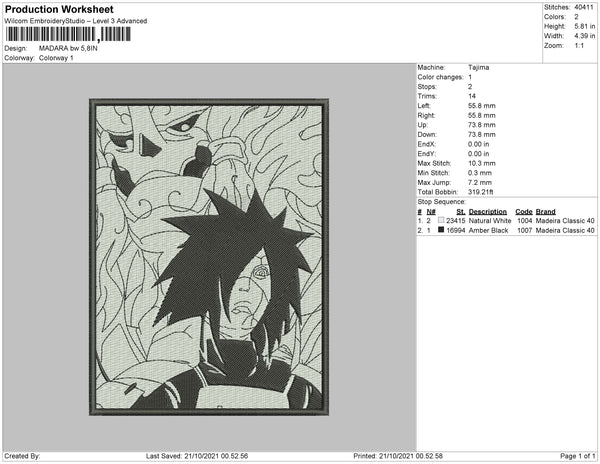Click the EndX value 0.00 in
The image size is (600, 464).
tap(478, 144)
